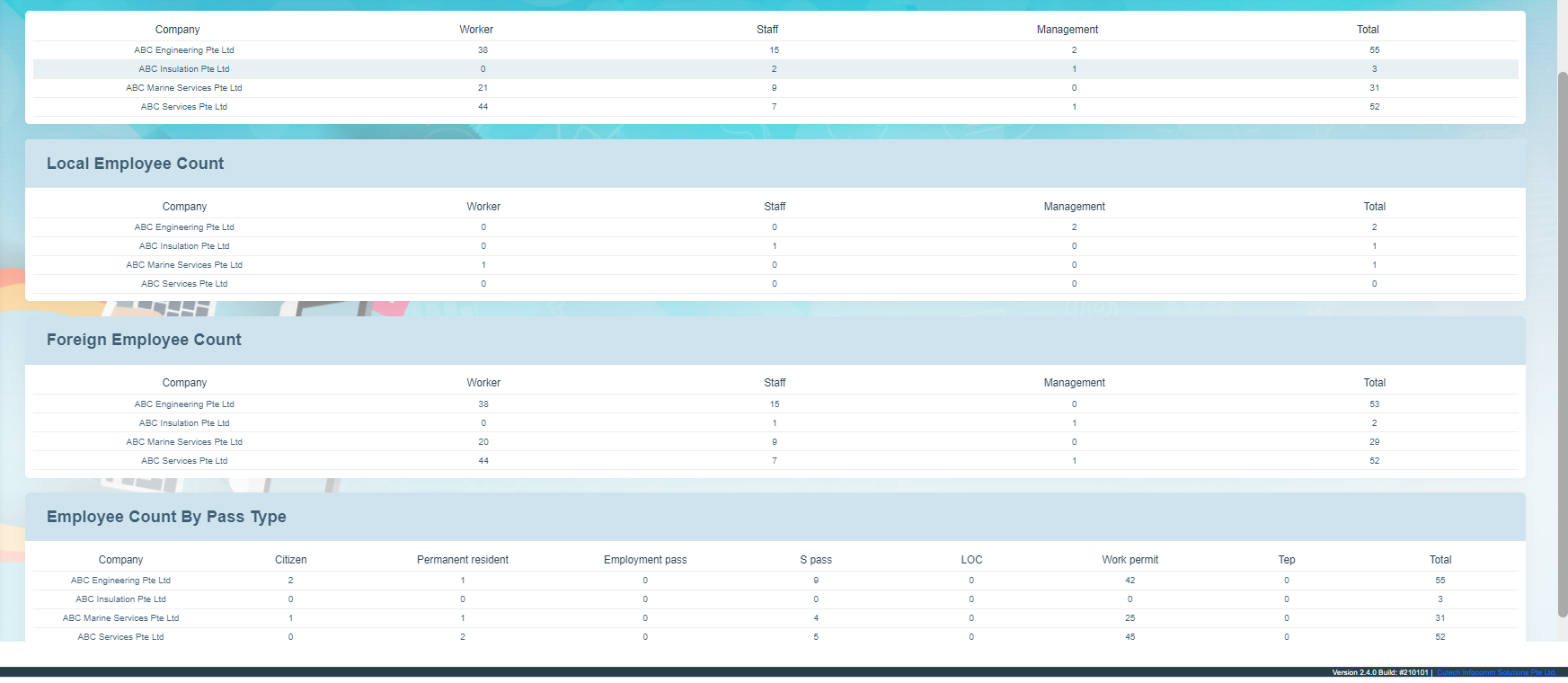Viewport: 1568px width, 683px height.
Task: Click the Employee Count By Pass Type heading
Action: pos(166,517)
